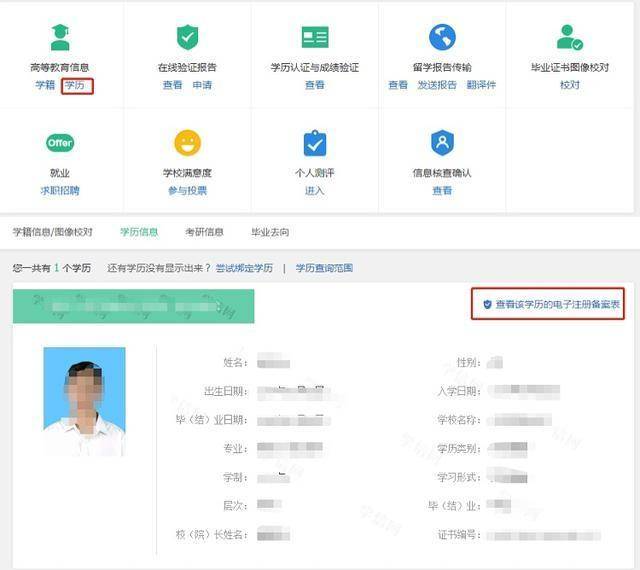
Task: Click the 毕业证书图像校对 person icon
Action: click(569, 38)
